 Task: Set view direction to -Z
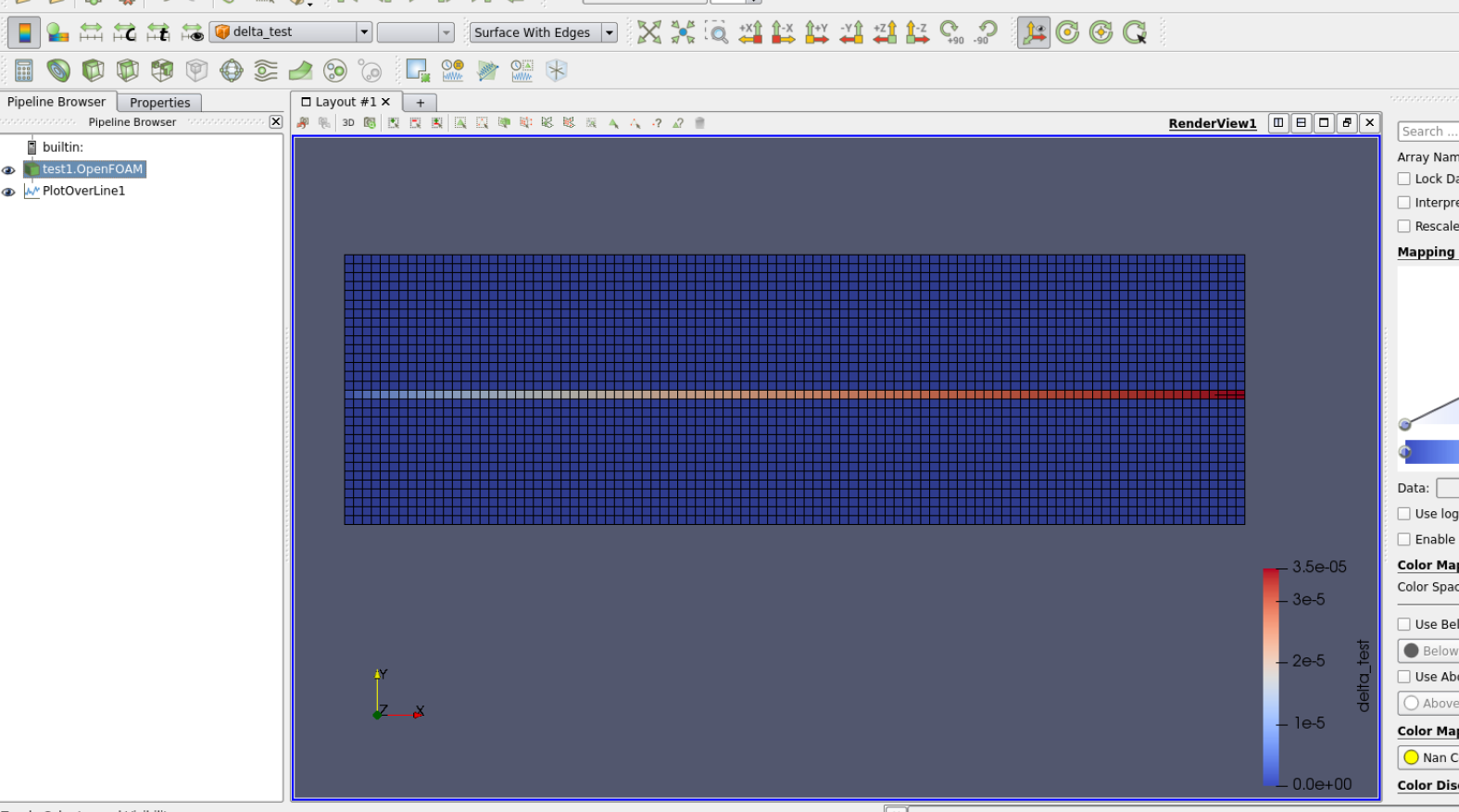[918, 32]
